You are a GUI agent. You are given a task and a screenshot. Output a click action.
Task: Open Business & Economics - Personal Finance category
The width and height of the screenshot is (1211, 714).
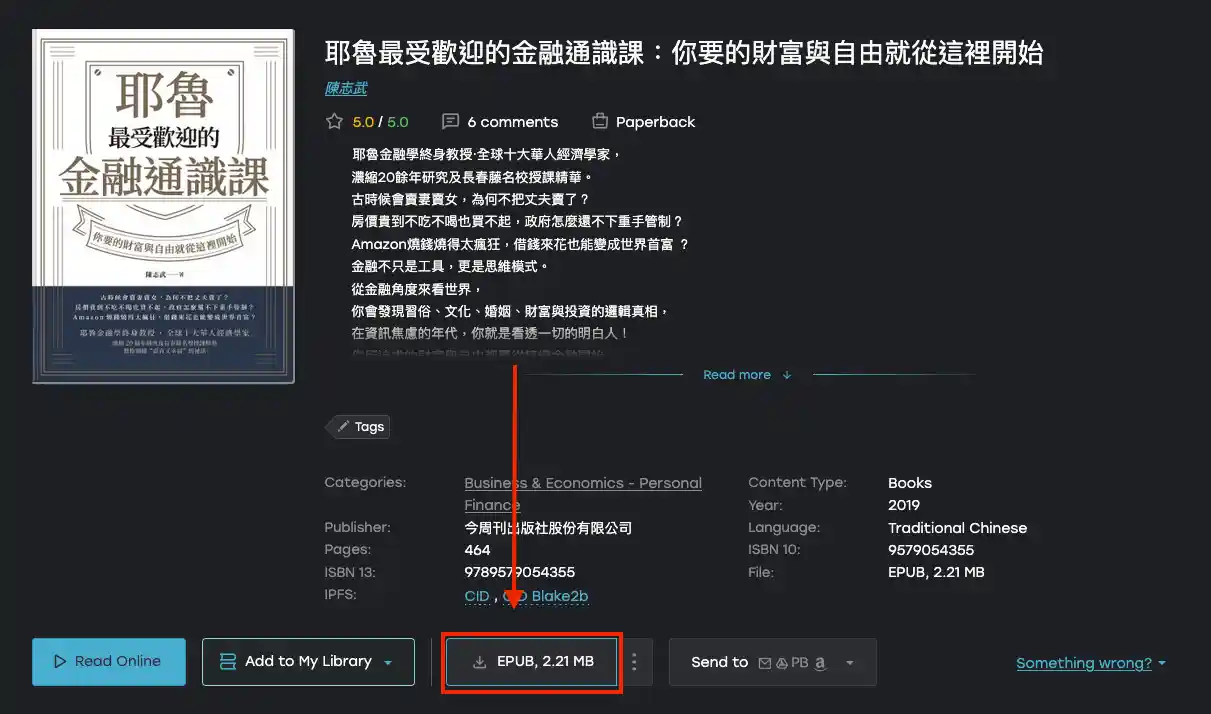[x=583, y=494]
